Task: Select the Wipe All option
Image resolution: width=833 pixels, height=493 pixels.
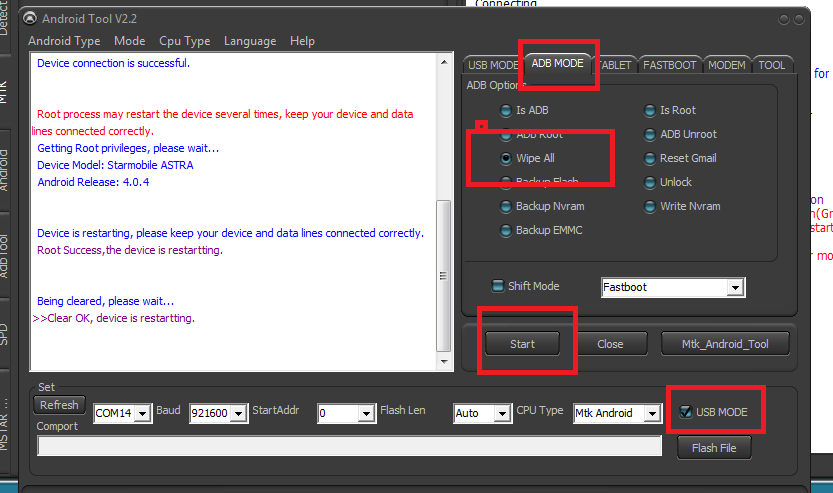Action: tap(507, 158)
